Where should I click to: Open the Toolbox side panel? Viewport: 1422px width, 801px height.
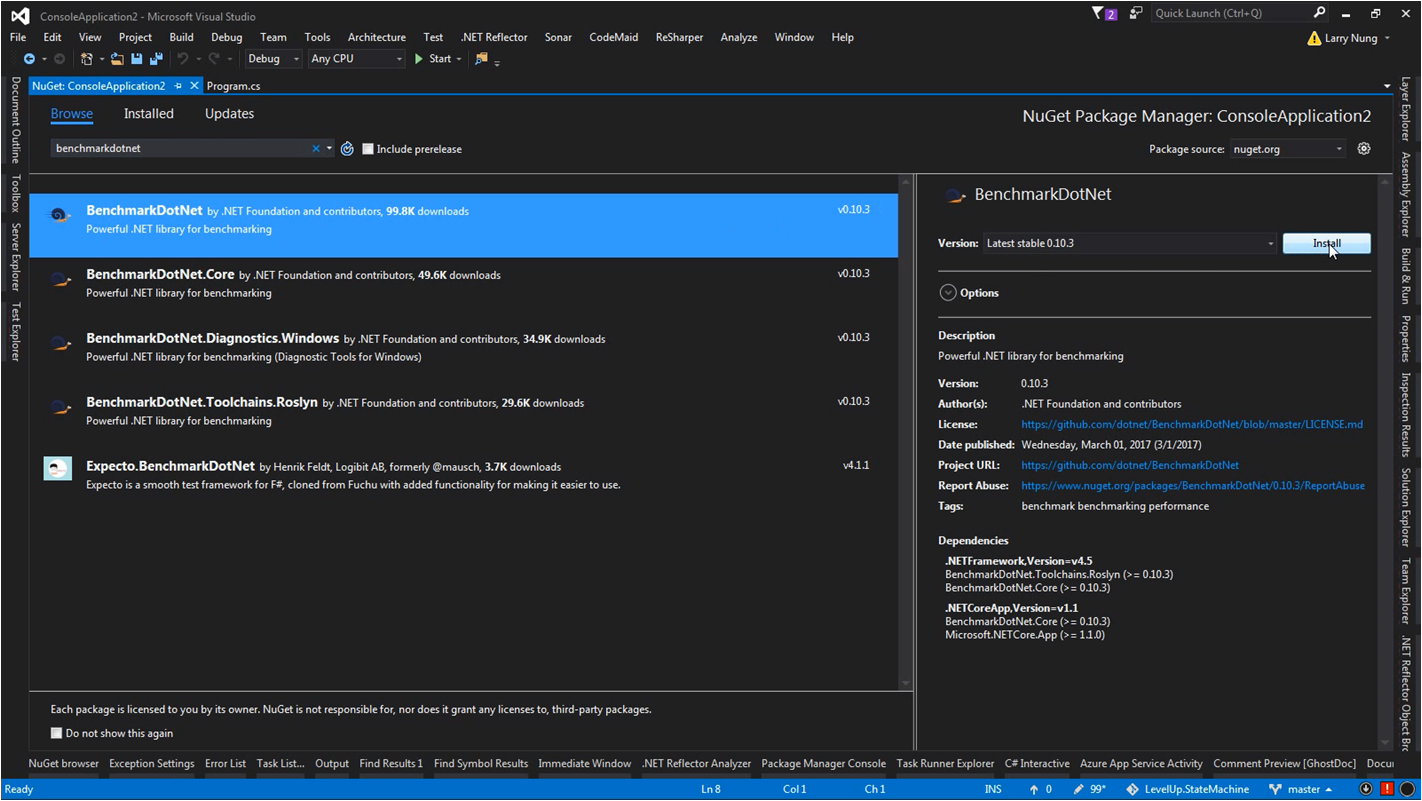point(15,193)
